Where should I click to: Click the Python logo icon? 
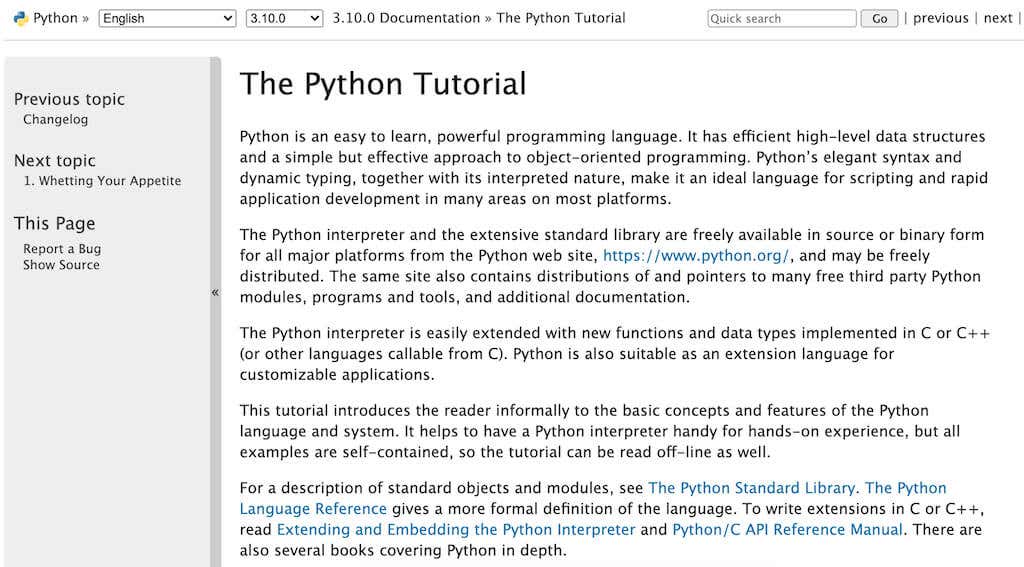click(x=20, y=18)
